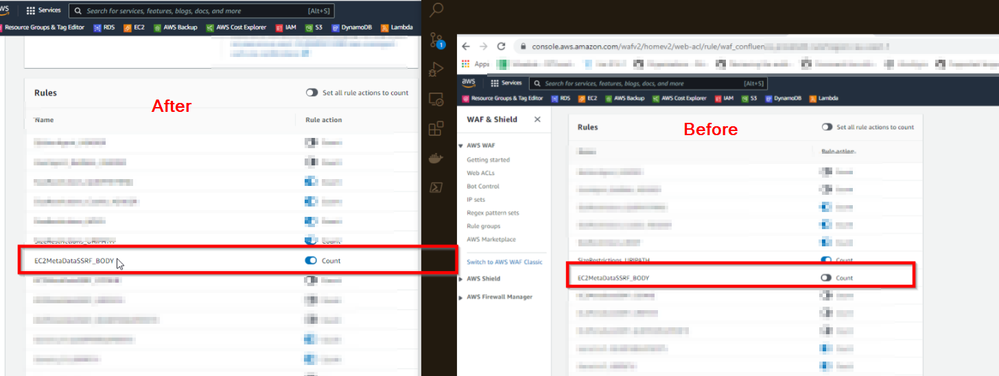This screenshot has width=999, height=376.
Task: Open AWS Cost Explorer shortcut in Before window
Action: click(679, 98)
